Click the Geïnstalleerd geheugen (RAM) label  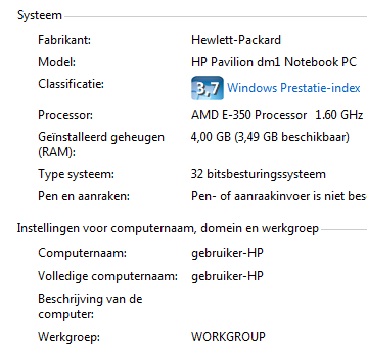[x=101, y=145]
